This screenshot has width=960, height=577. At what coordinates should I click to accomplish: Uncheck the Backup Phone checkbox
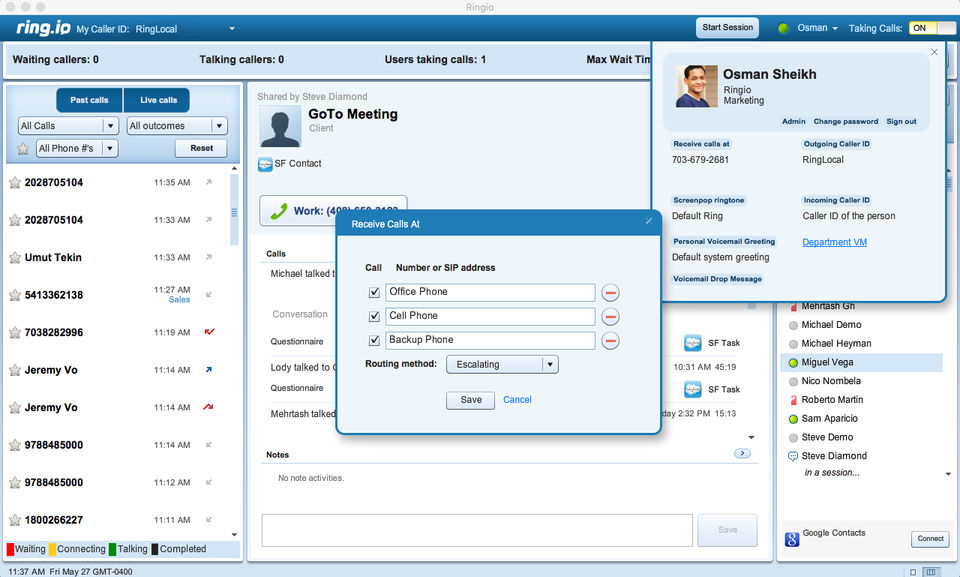pos(374,341)
